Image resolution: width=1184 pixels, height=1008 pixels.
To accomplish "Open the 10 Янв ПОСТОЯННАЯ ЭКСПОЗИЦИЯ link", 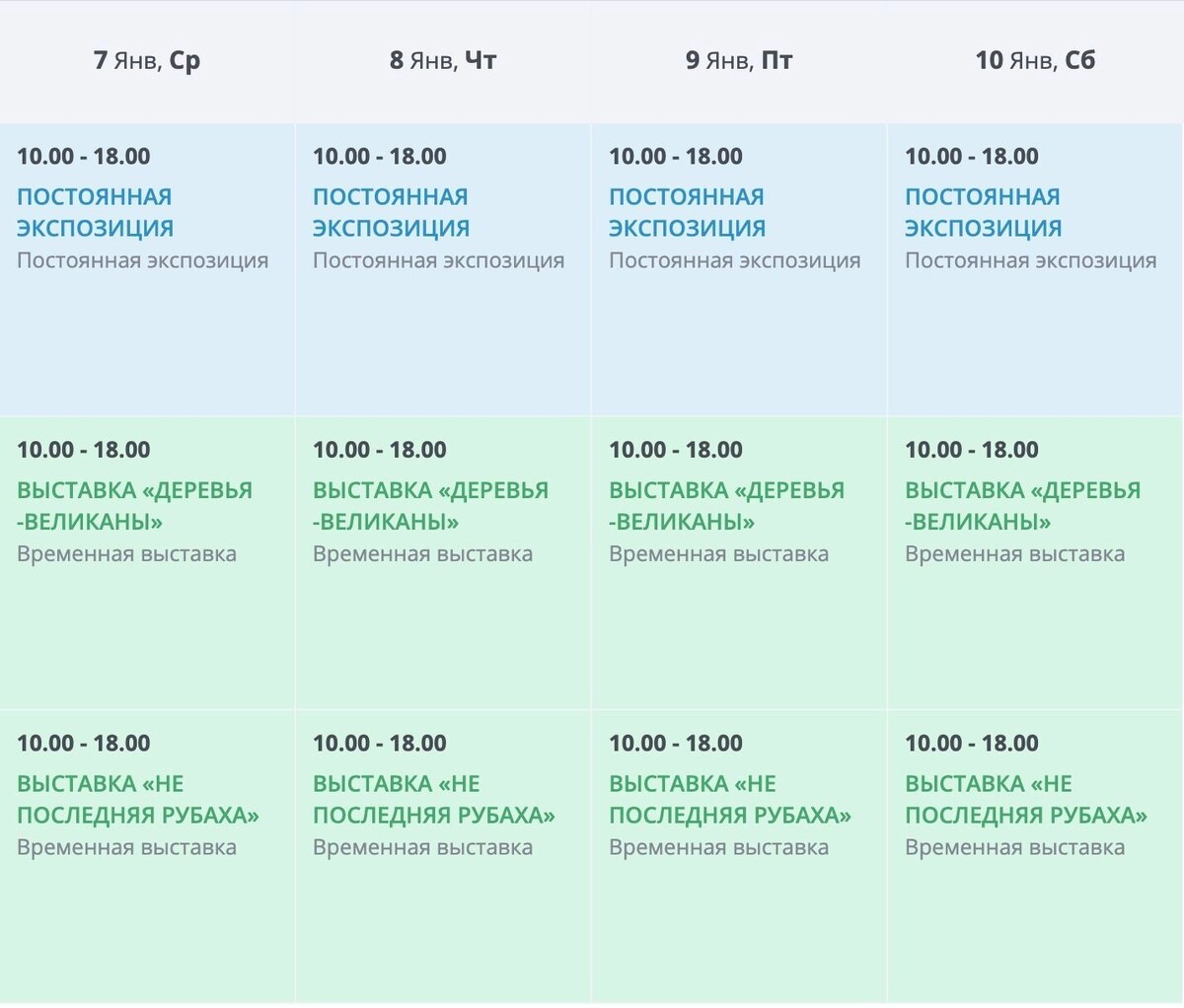I will (x=983, y=212).
